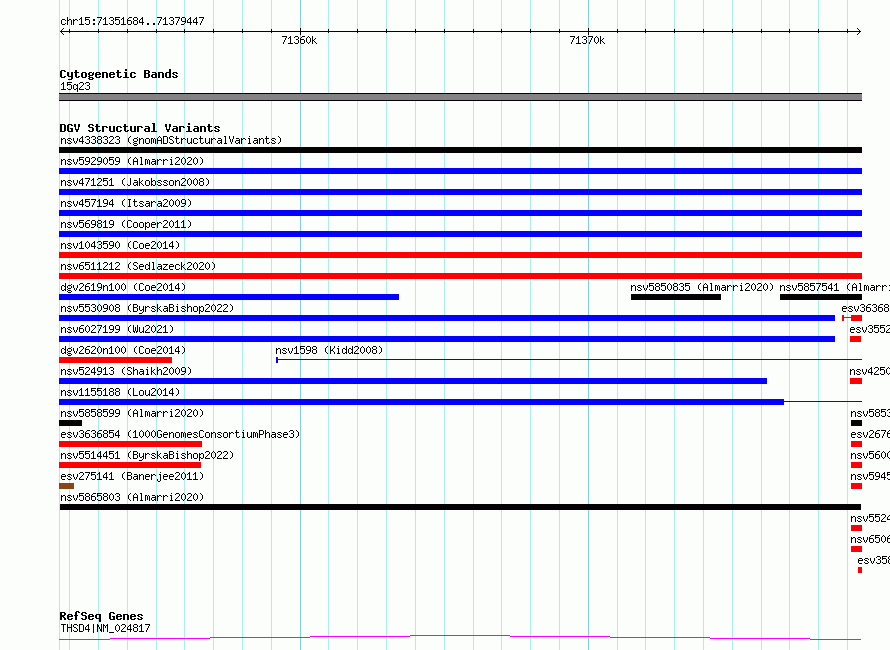Image resolution: width=890 pixels, height=650 pixels.
Task: Click esv275141 (Banerjee2011) label
Action: (x=132, y=476)
